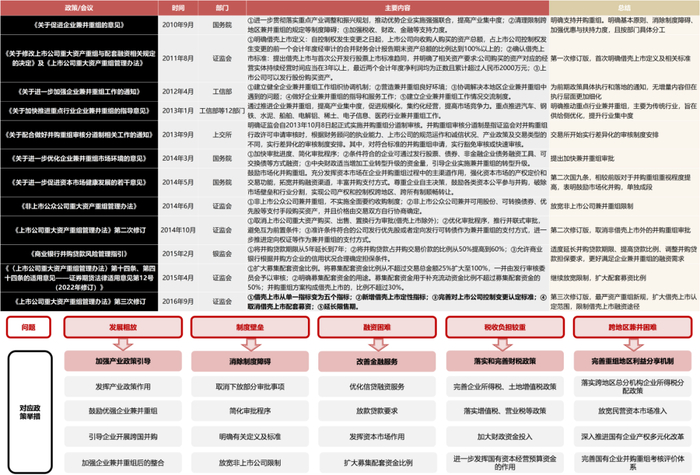This screenshot has width=700, height=475.
Task: Click the 引导企业开展跨国并购 measure
Action: point(123,437)
